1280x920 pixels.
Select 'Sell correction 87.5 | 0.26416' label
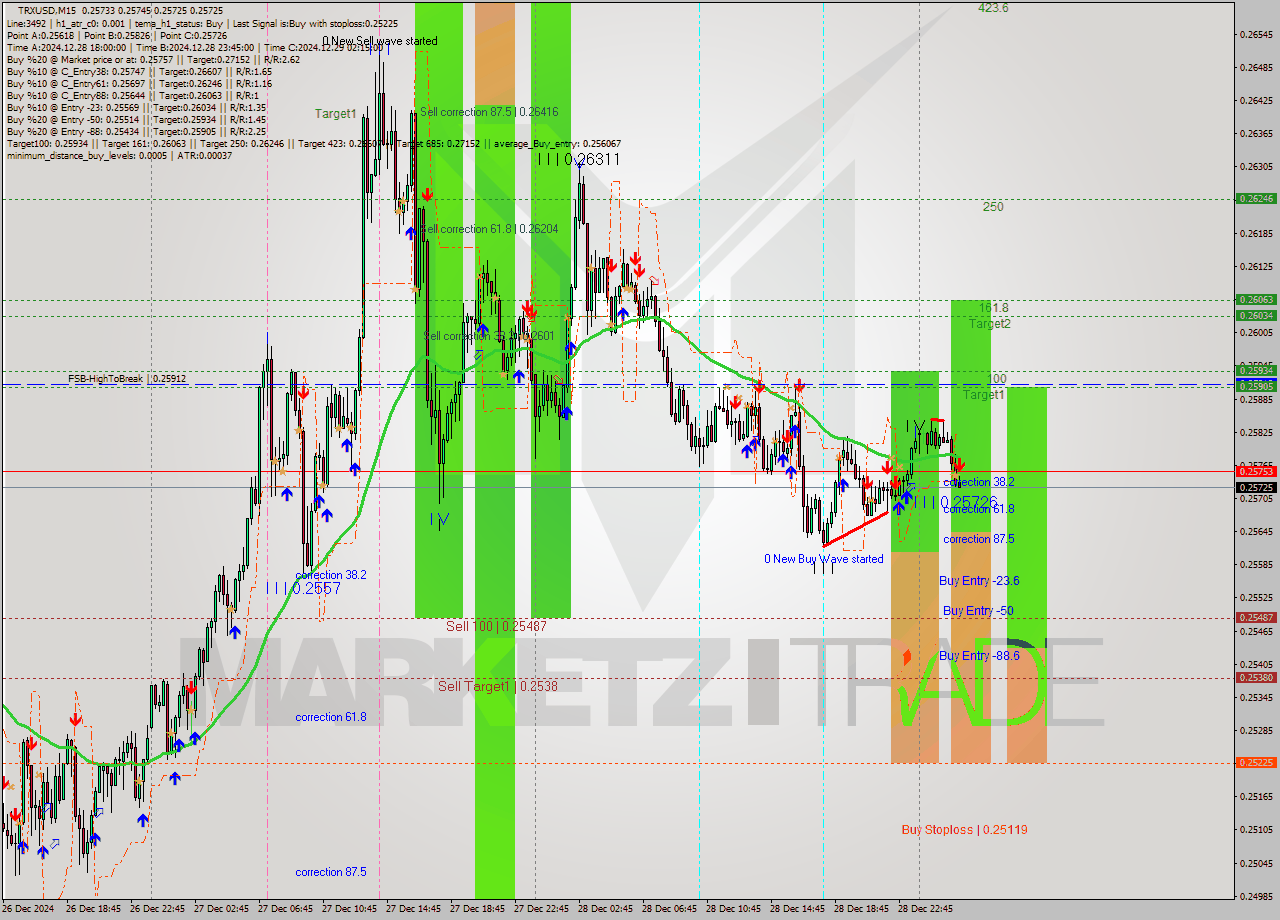(x=488, y=112)
